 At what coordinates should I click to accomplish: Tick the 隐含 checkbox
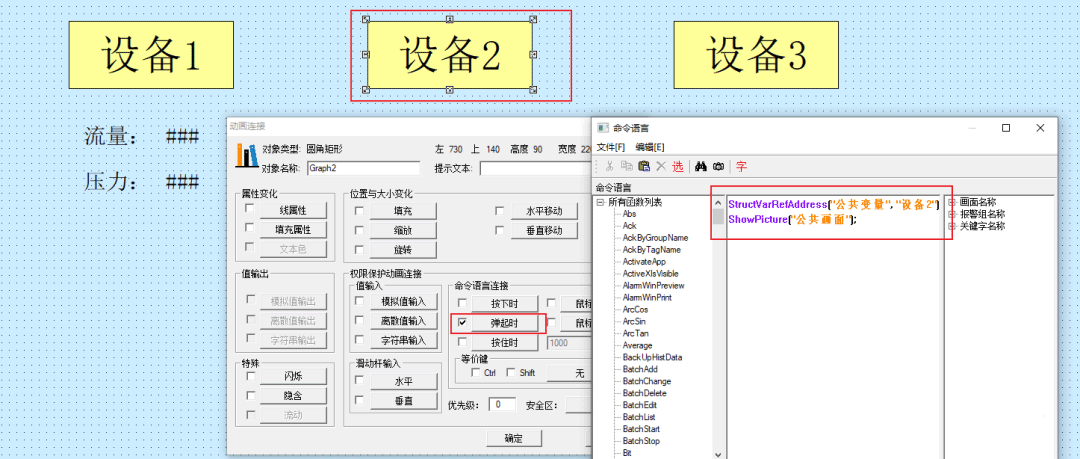251,395
